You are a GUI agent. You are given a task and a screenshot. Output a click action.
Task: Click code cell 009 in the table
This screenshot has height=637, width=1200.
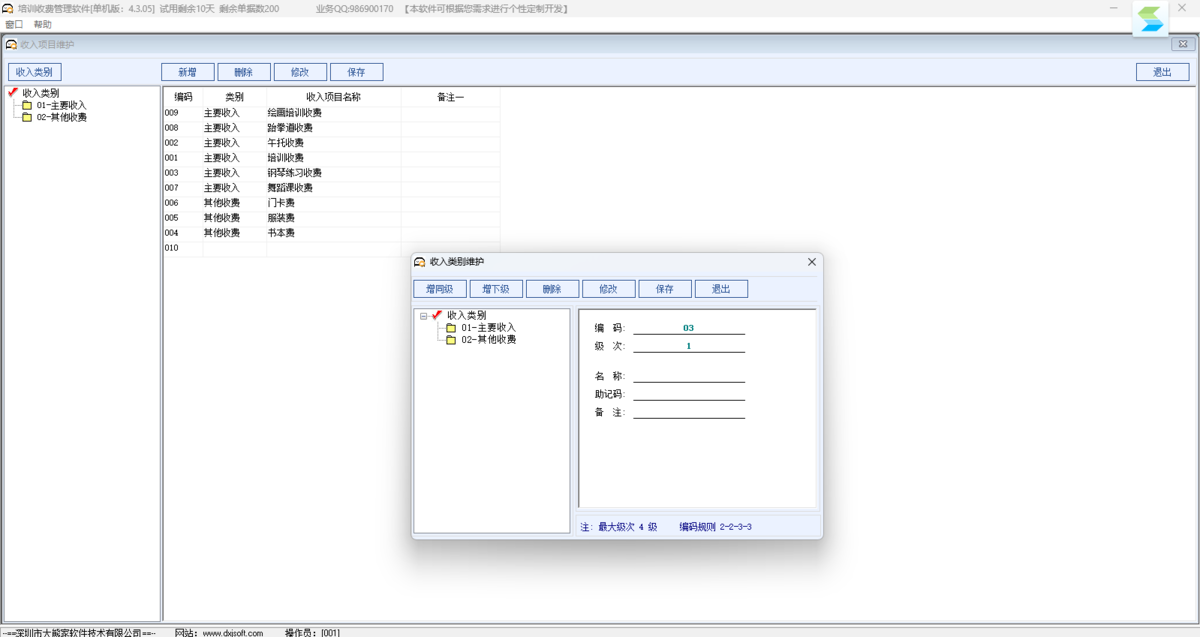[x=183, y=113]
